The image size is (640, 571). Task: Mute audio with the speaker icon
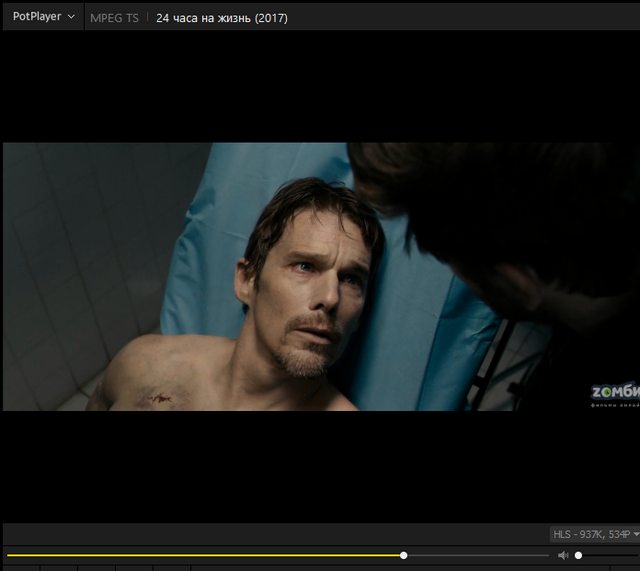[x=563, y=555]
